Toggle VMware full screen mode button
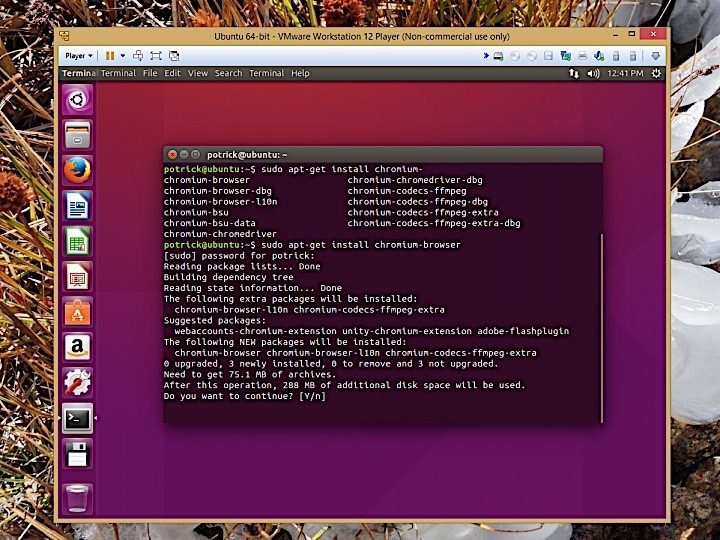The height and width of the screenshot is (540, 720). (156, 56)
